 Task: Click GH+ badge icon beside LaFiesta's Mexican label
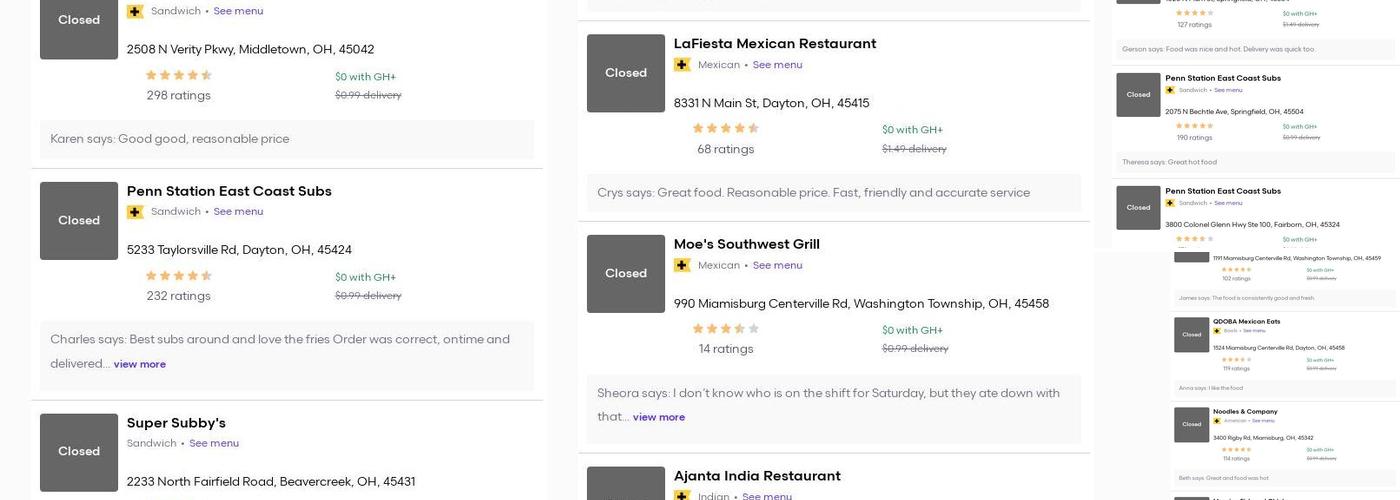point(682,65)
